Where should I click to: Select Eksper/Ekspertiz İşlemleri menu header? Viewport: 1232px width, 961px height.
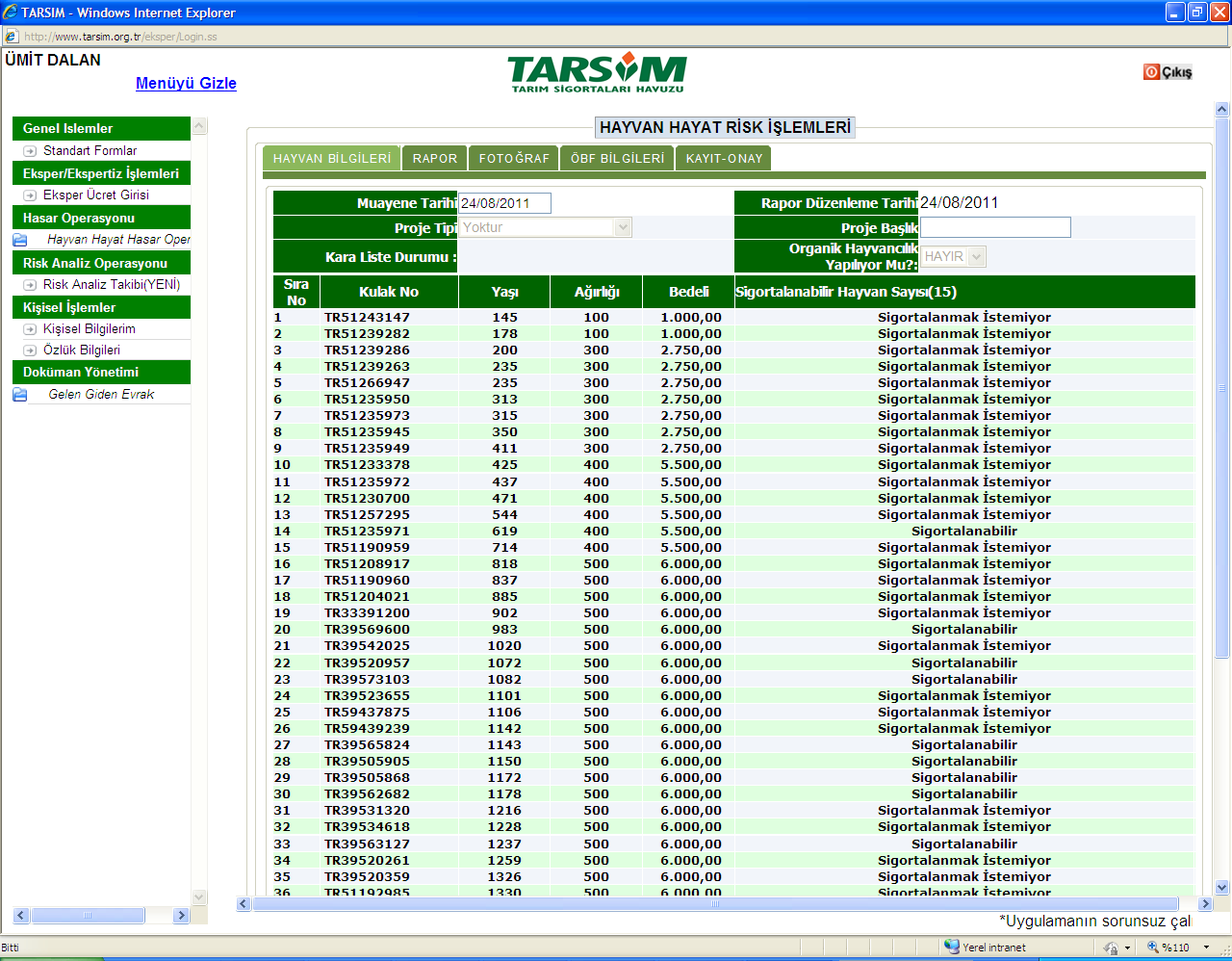pyautogui.click(x=101, y=173)
